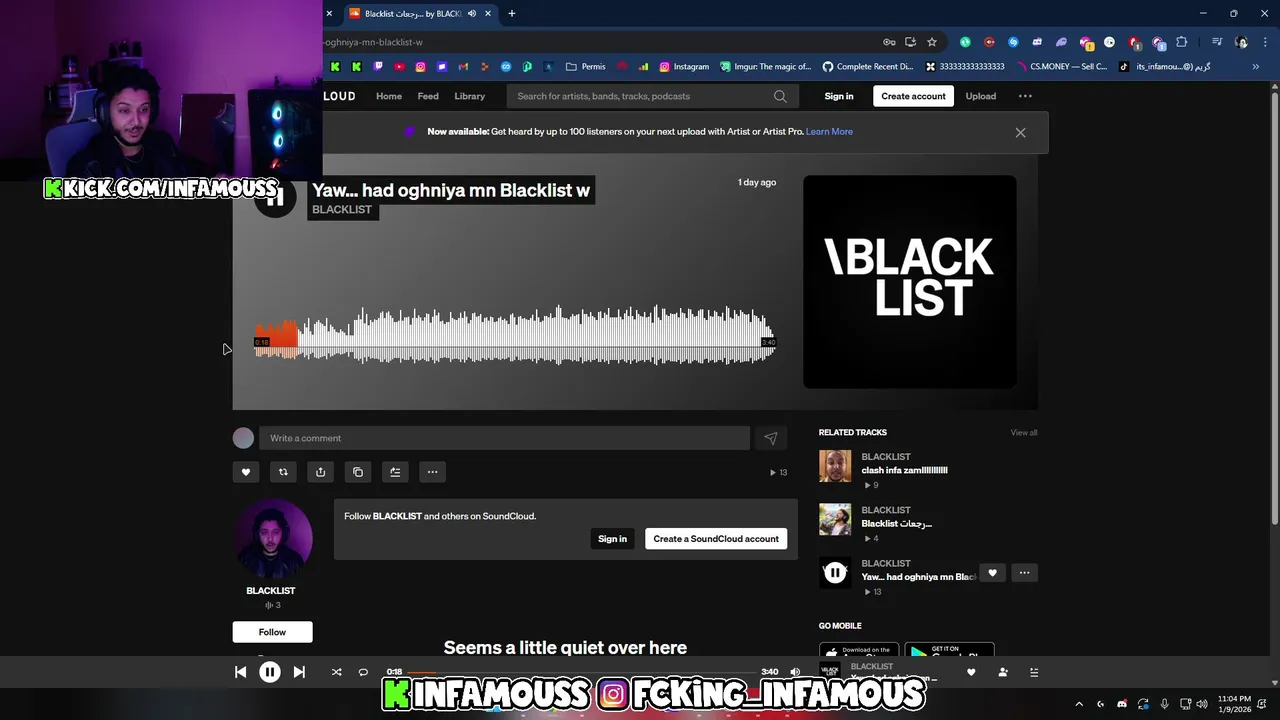Skip to previous track in player bar
1280x720 pixels.
241,672
